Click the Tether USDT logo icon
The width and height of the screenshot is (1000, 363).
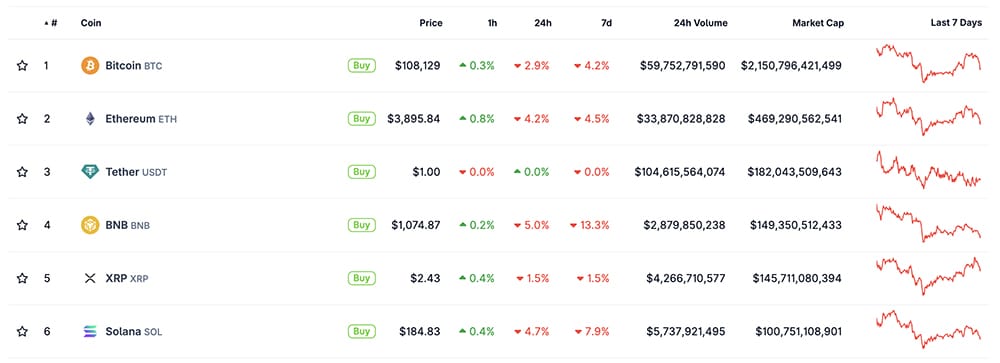point(90,172)
